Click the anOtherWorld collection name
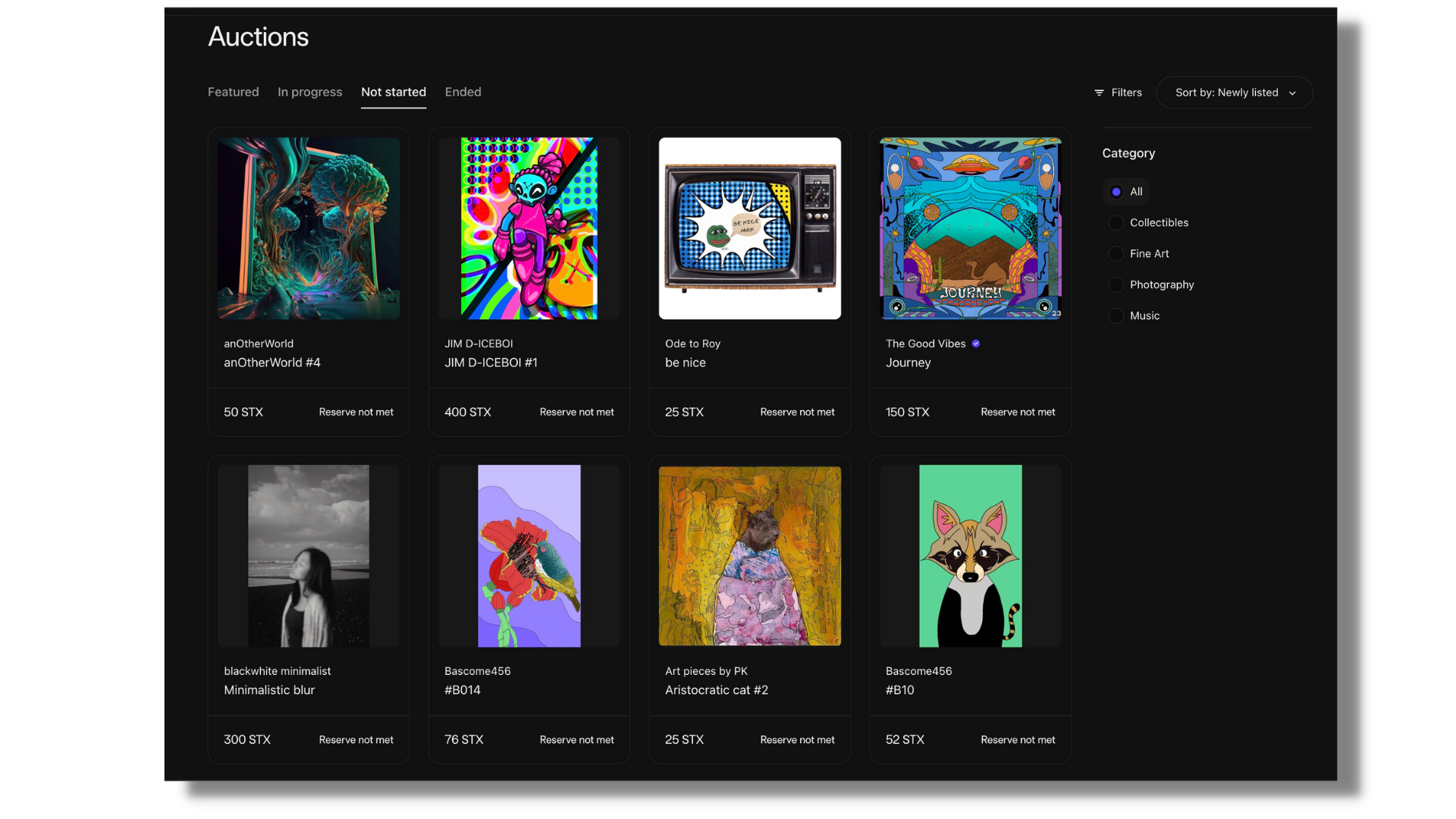The height and width of the screenshot is (819, 1456). [259, 344]
